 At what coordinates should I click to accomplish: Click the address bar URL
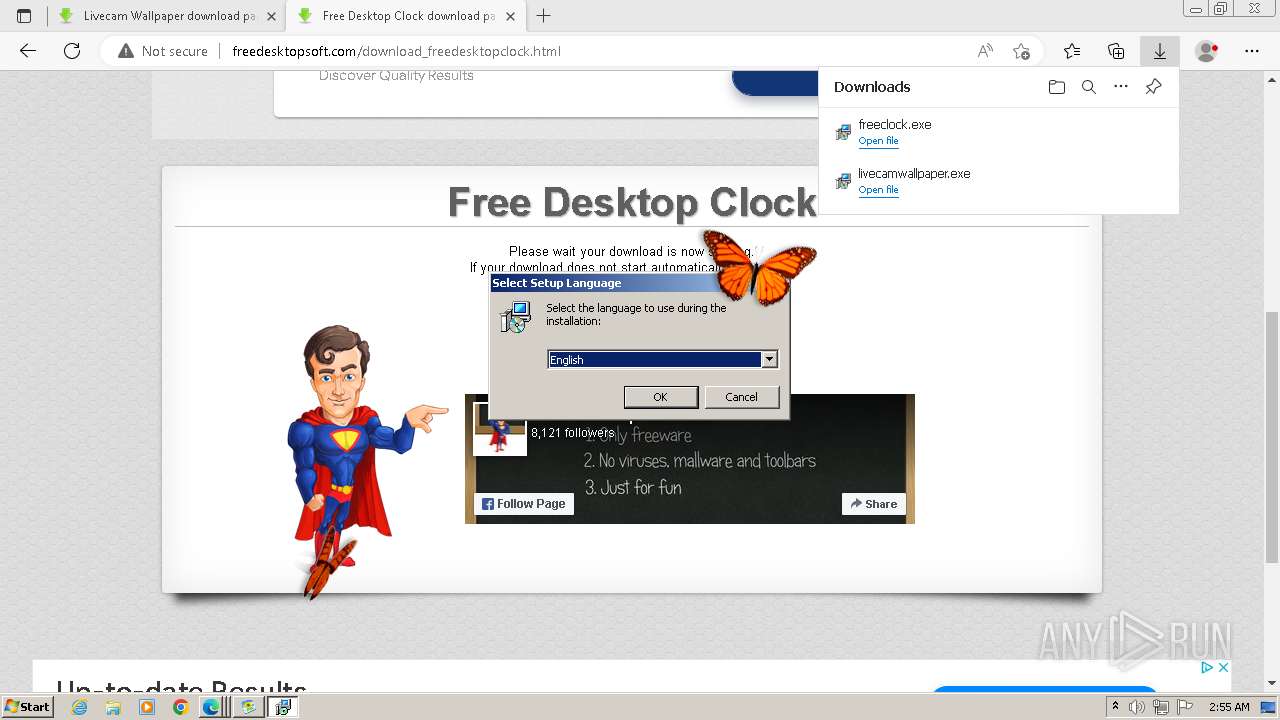tap(396, 51)
